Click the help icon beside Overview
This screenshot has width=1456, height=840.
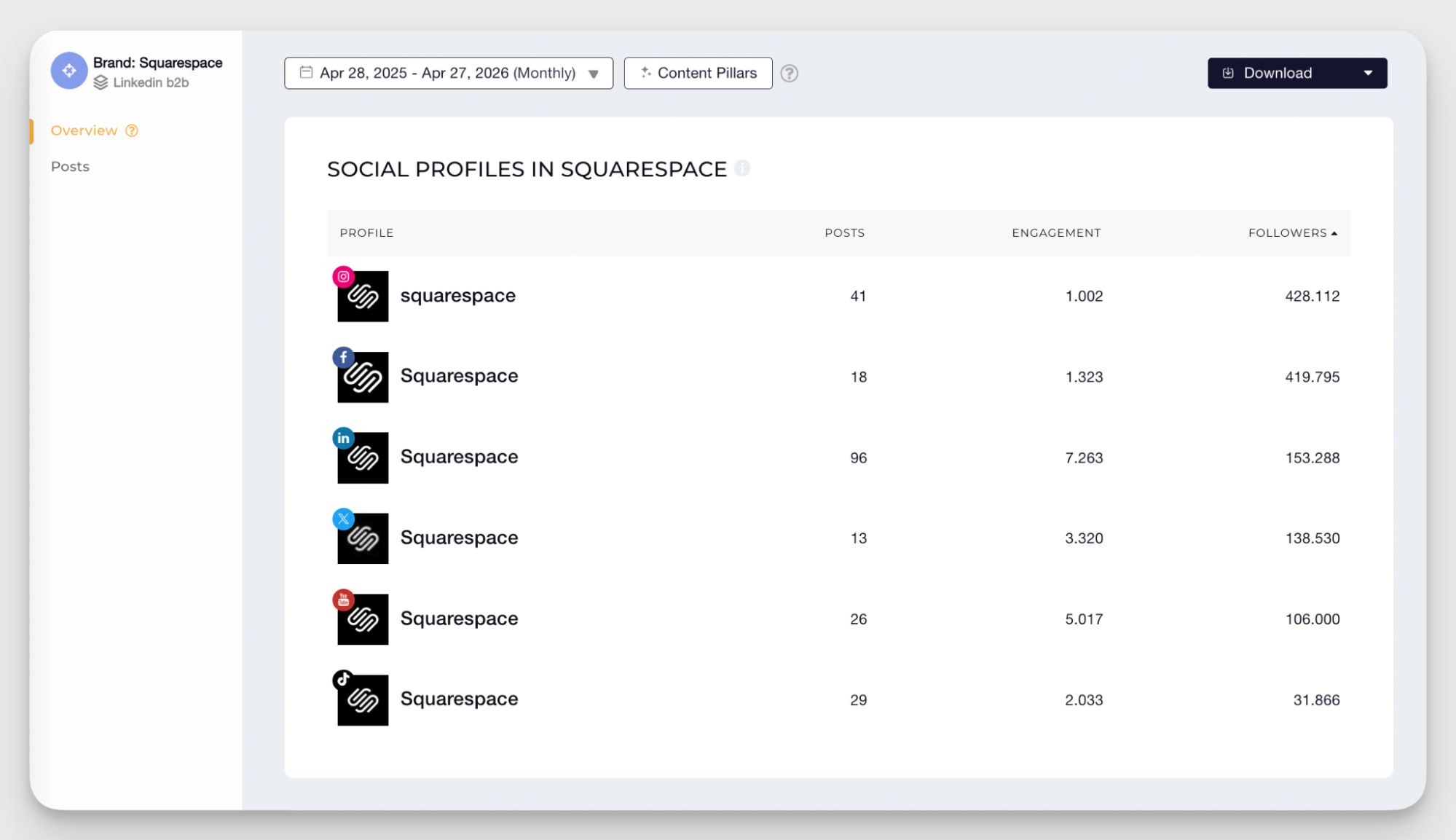132,130
